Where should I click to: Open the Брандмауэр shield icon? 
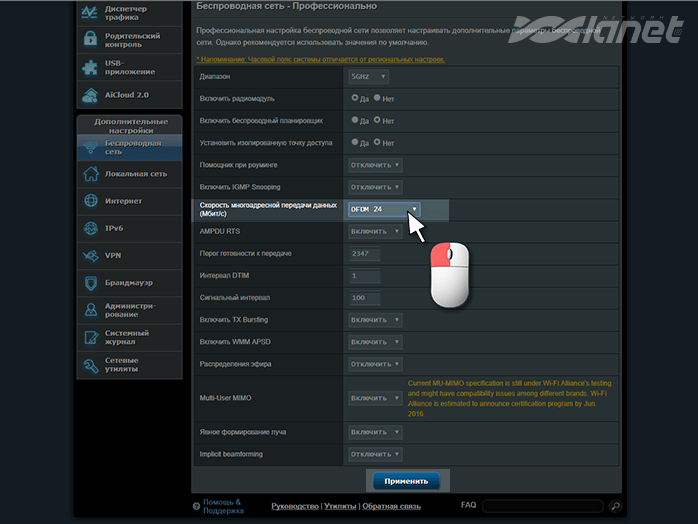[90, 283]
